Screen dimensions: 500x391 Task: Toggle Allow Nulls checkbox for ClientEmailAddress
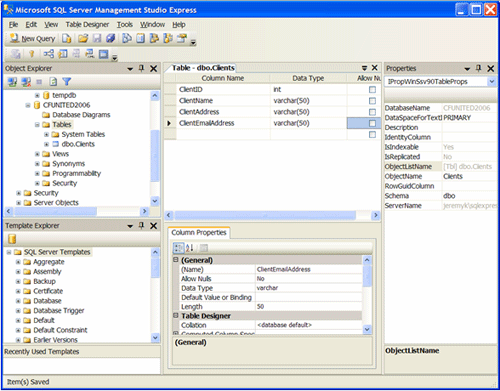coord(372,123)
